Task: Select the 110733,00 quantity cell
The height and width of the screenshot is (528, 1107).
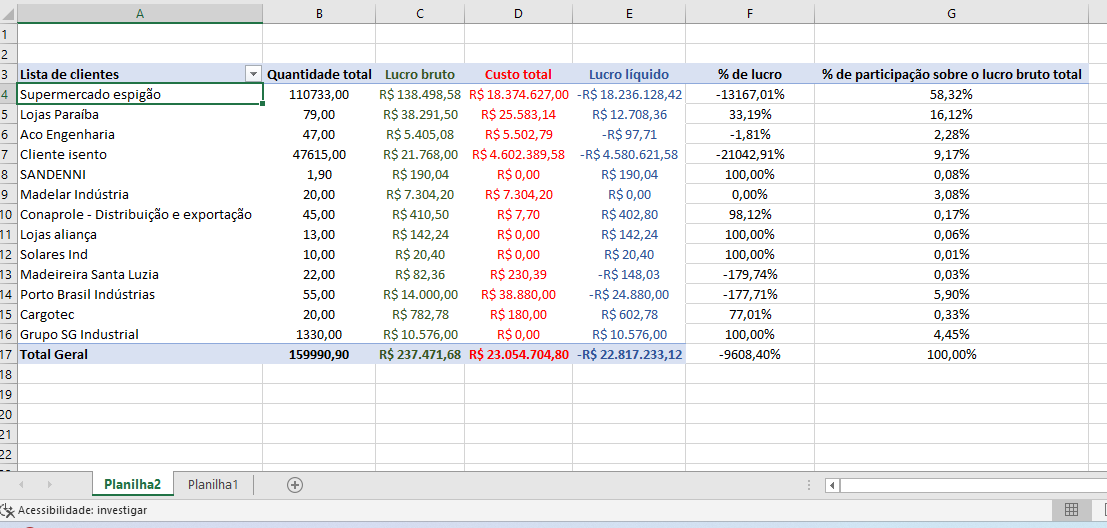Action: coord(319,94)
